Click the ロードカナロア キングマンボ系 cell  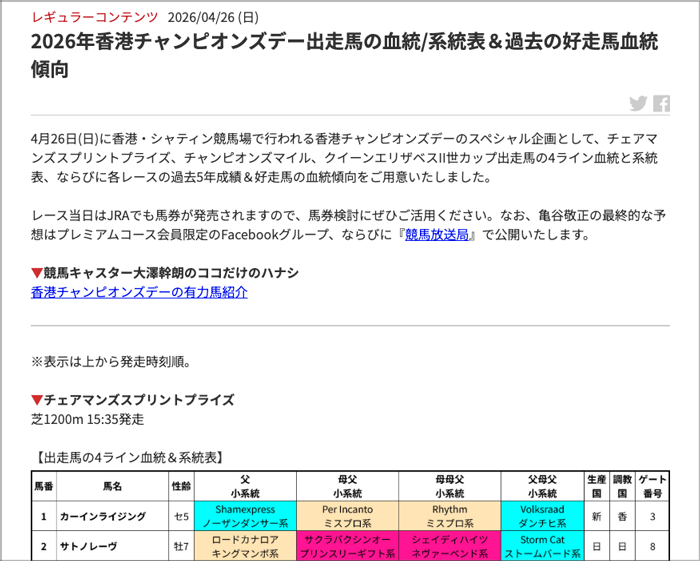[246, 546]
